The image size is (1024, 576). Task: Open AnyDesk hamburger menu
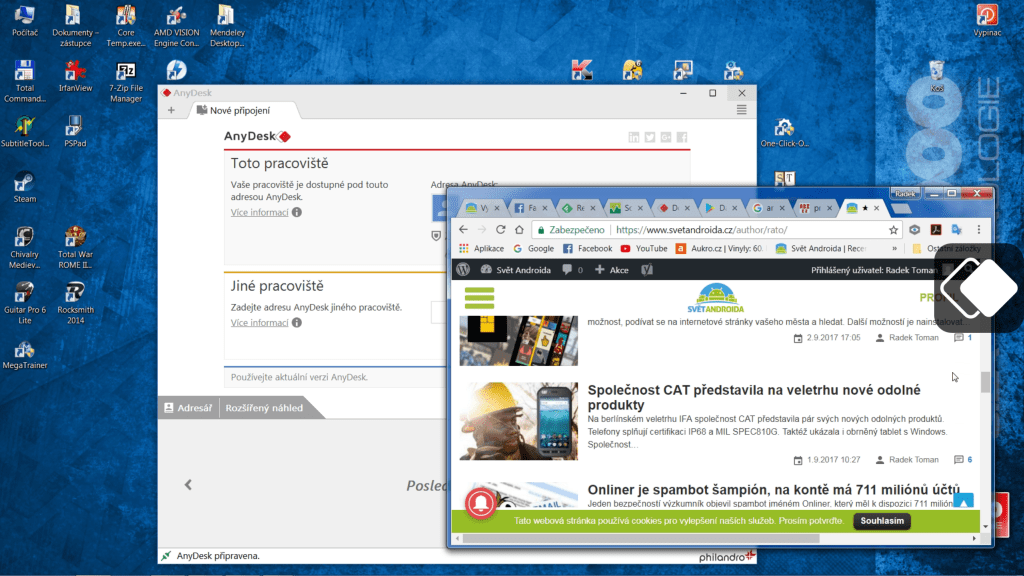click(x=741, y=110)
